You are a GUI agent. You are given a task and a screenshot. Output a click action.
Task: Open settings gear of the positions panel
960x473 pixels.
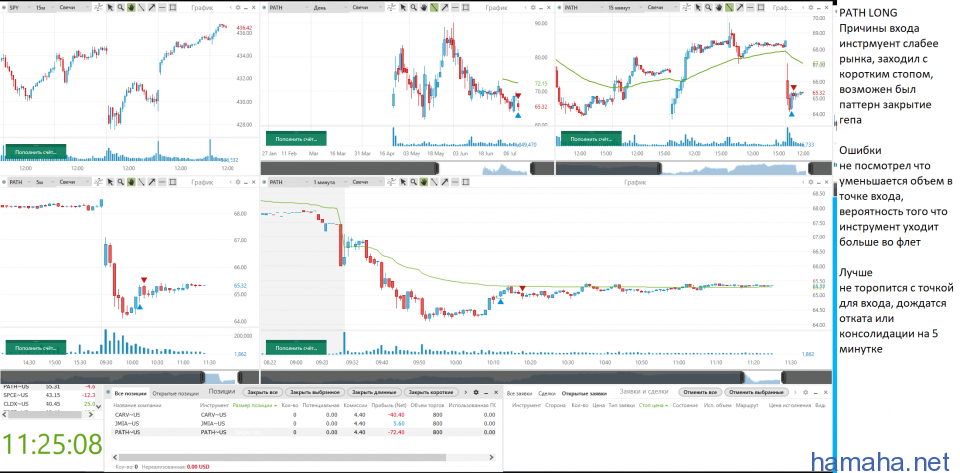point(476,392)
